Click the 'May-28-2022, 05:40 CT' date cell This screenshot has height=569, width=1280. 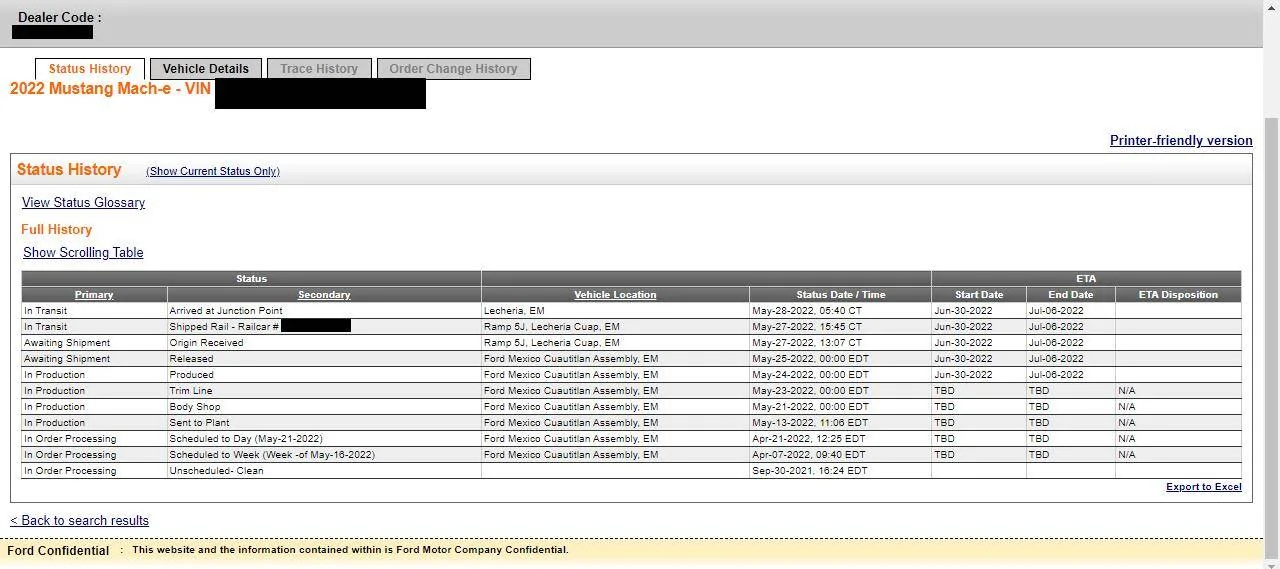tap(840, 311)
